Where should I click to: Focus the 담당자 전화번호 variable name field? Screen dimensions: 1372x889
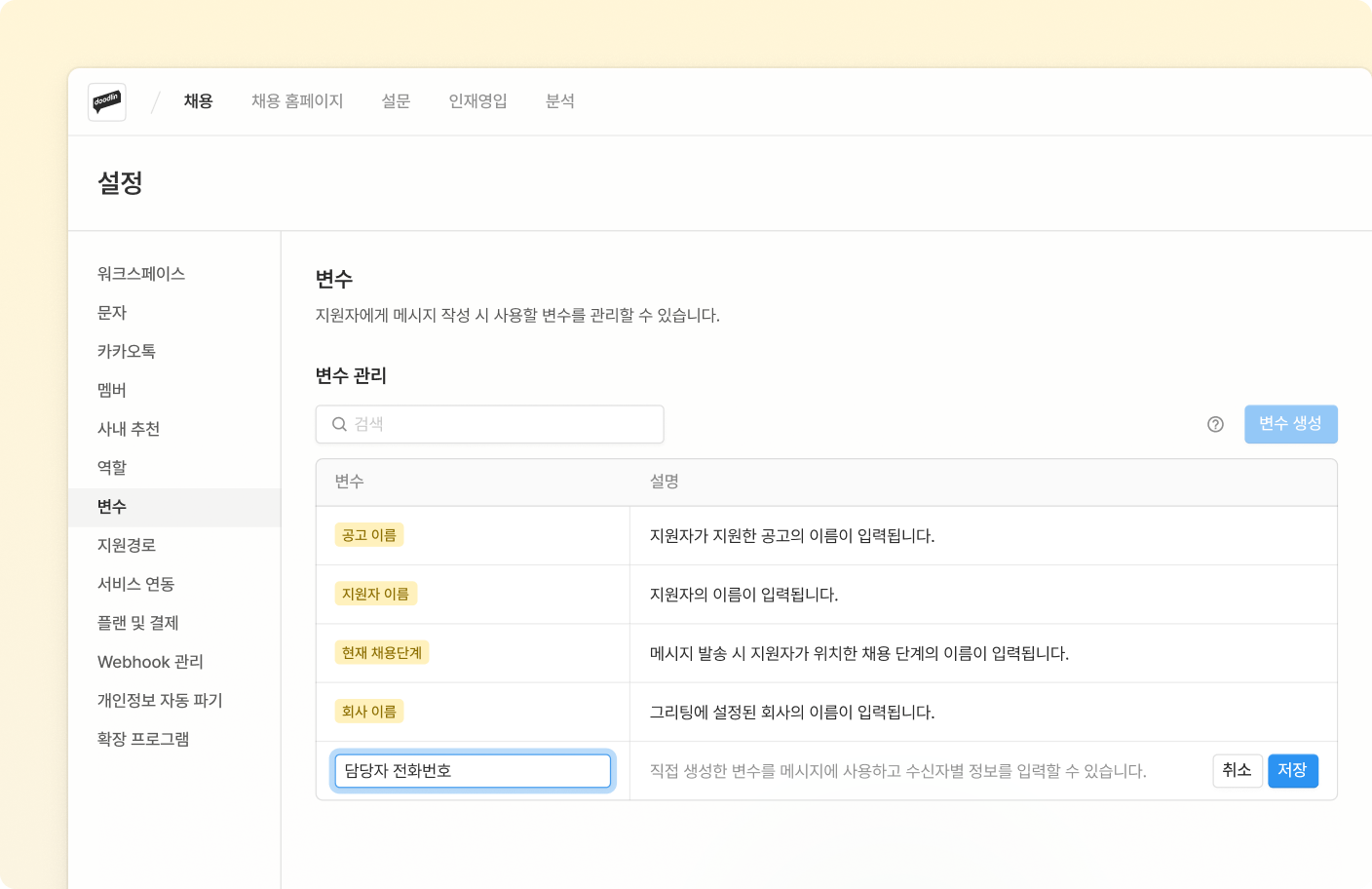pyautogui.click(x=473, y=771)
